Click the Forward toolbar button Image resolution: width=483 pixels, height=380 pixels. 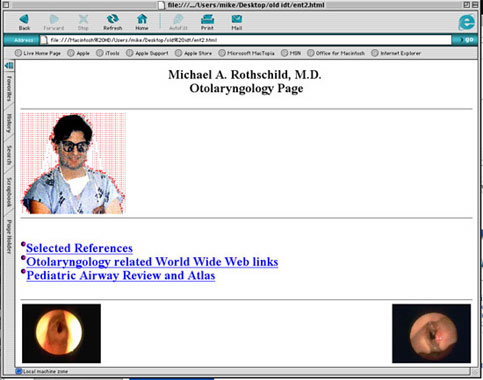pyautogui.click(x=54, y=22)
